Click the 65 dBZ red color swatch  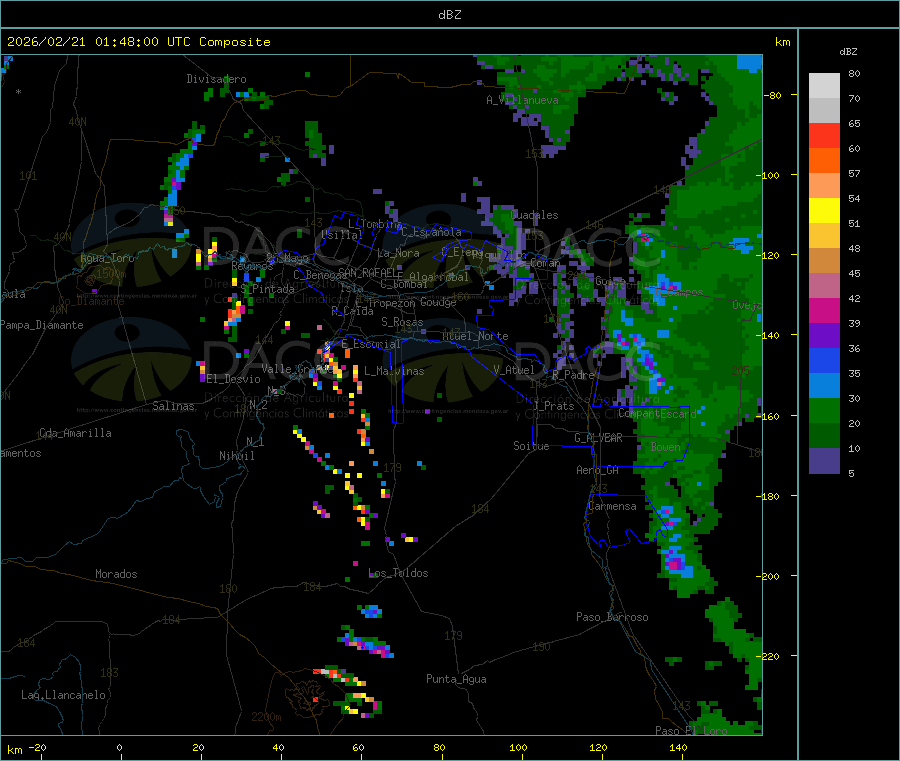tap(824, 135)
